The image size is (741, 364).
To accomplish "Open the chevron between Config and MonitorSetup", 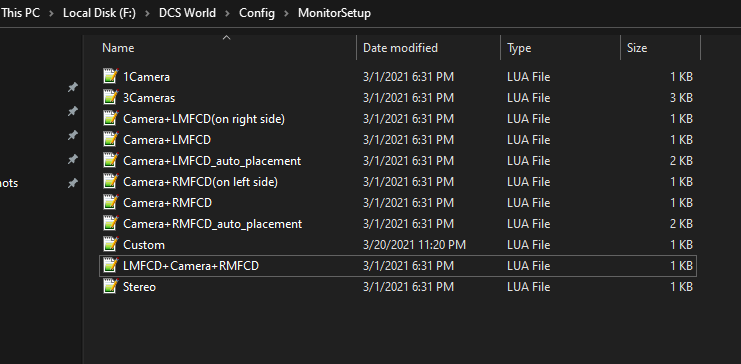I will tap(286, 13).
